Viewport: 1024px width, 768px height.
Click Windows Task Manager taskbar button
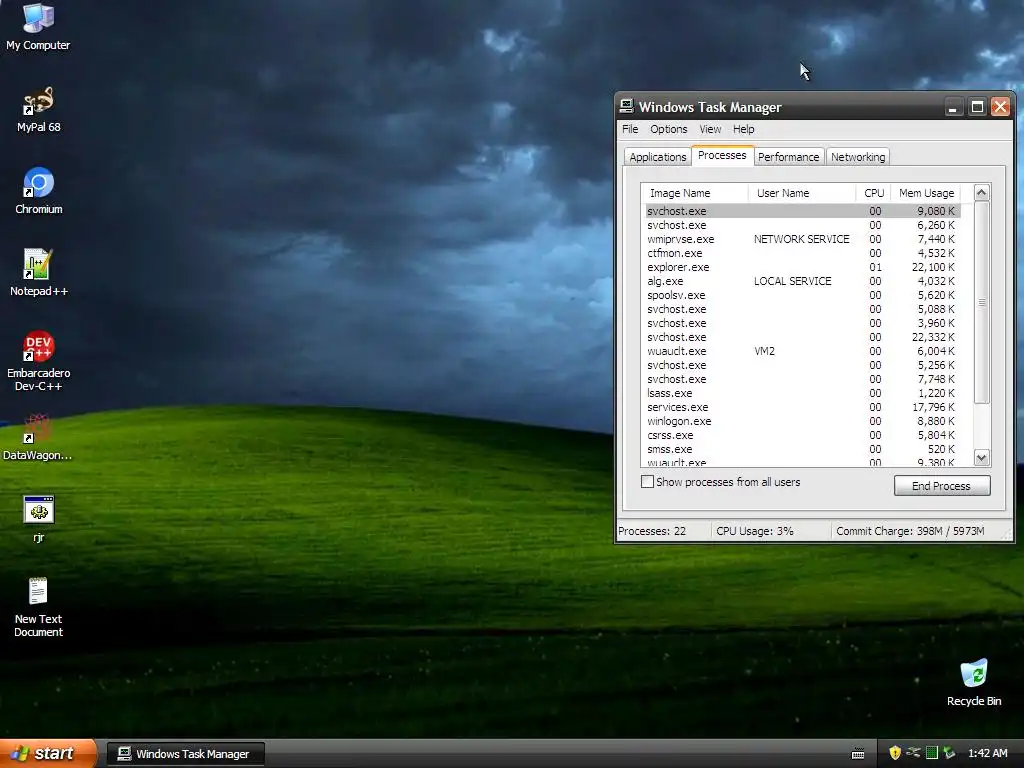coord(185,754)
